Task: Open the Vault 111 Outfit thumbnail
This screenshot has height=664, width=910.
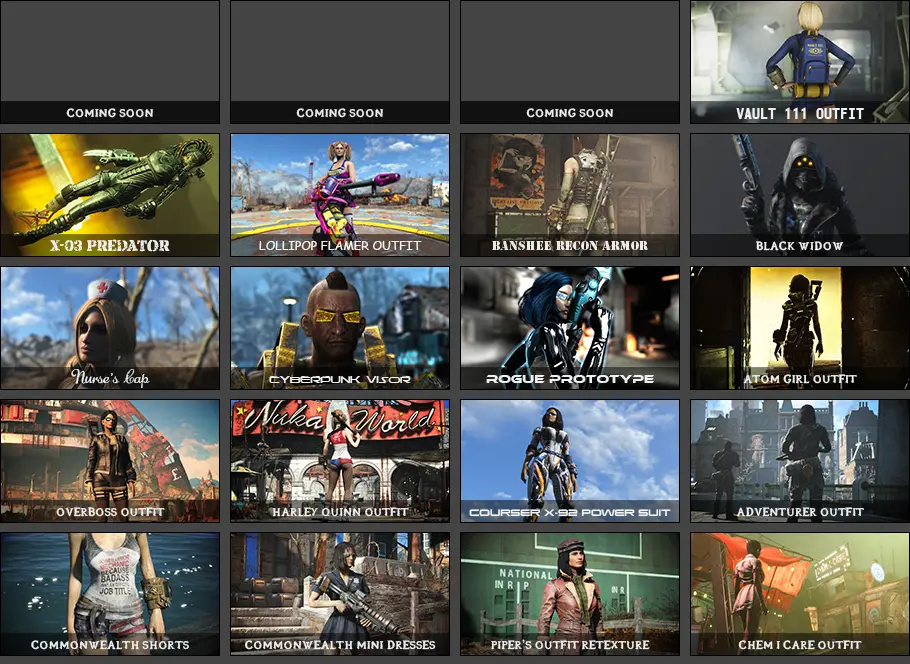Action: click(x=800, y=62)
